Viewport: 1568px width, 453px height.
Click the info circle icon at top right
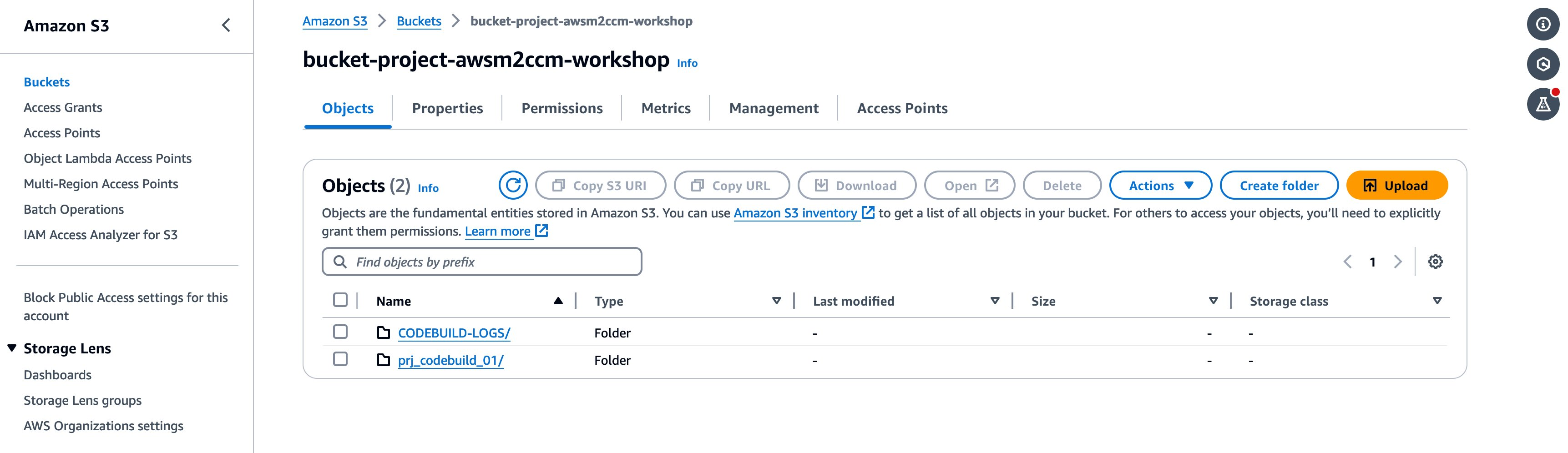(1543, 24)
